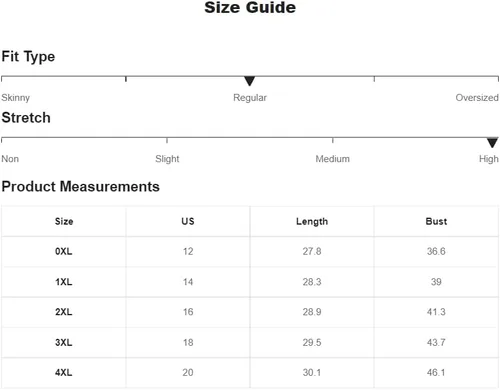
Task: Click the 46.1 bust value cell
Action: click(436, 373)
